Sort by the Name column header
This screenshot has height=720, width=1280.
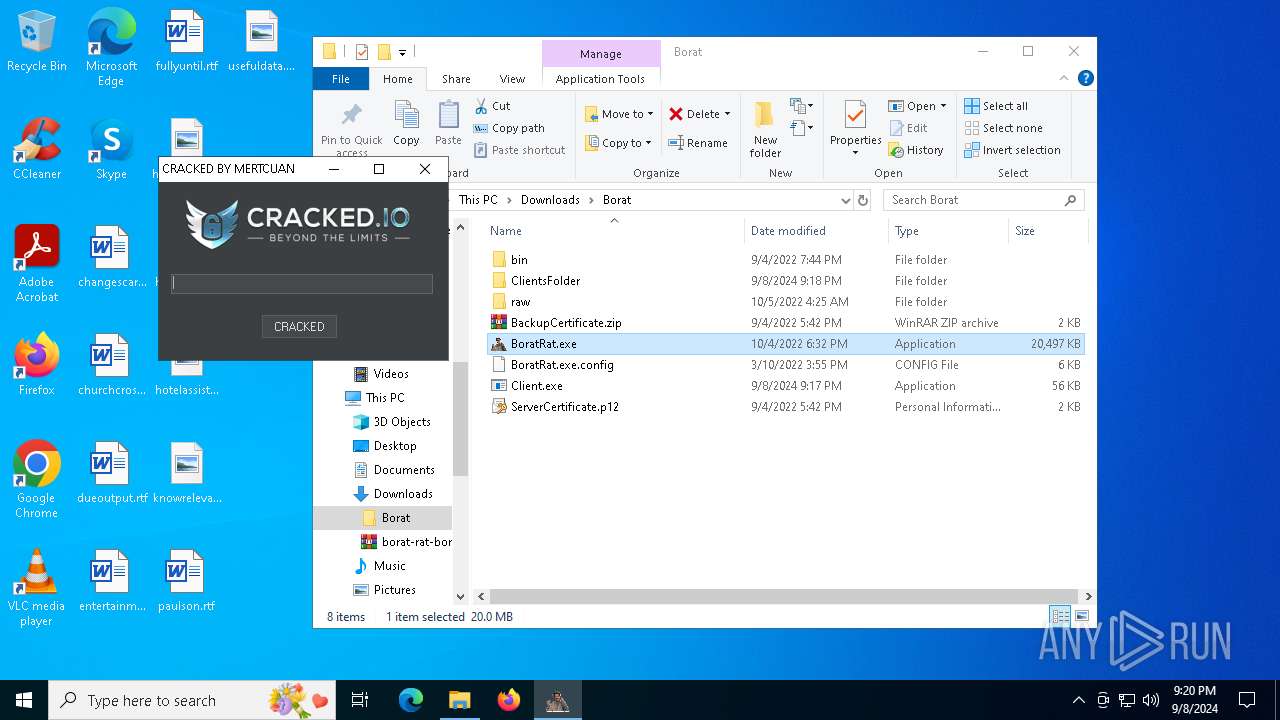(614, 231)
